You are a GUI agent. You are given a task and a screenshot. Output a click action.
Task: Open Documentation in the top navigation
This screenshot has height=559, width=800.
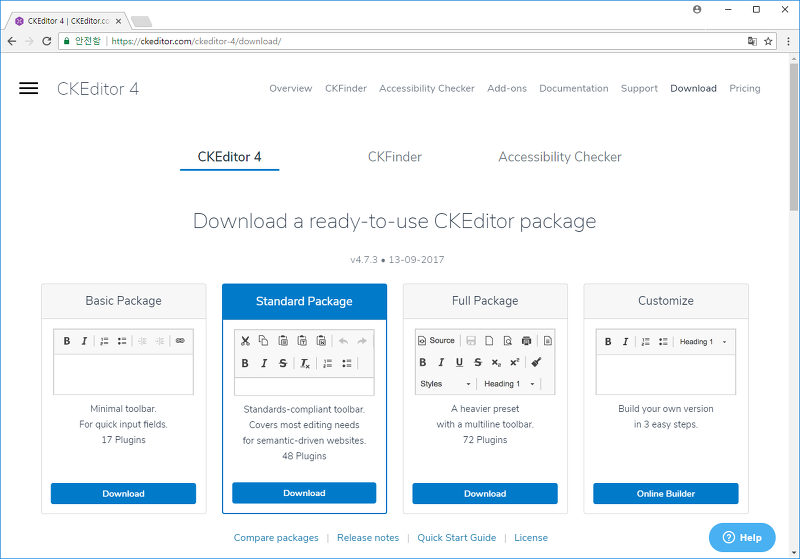(573, 88)
